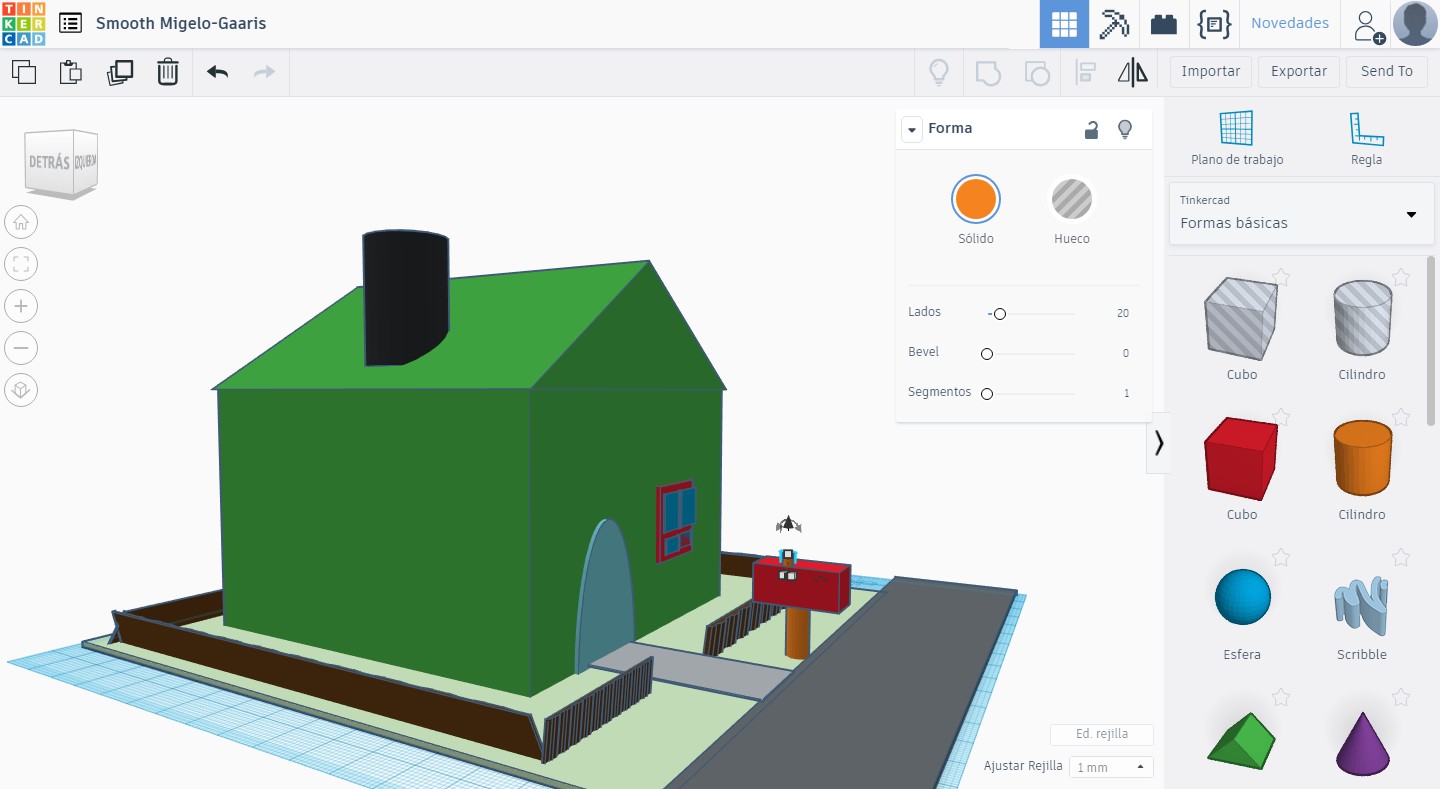Click the Importar button

click(x=1210, y=72)
